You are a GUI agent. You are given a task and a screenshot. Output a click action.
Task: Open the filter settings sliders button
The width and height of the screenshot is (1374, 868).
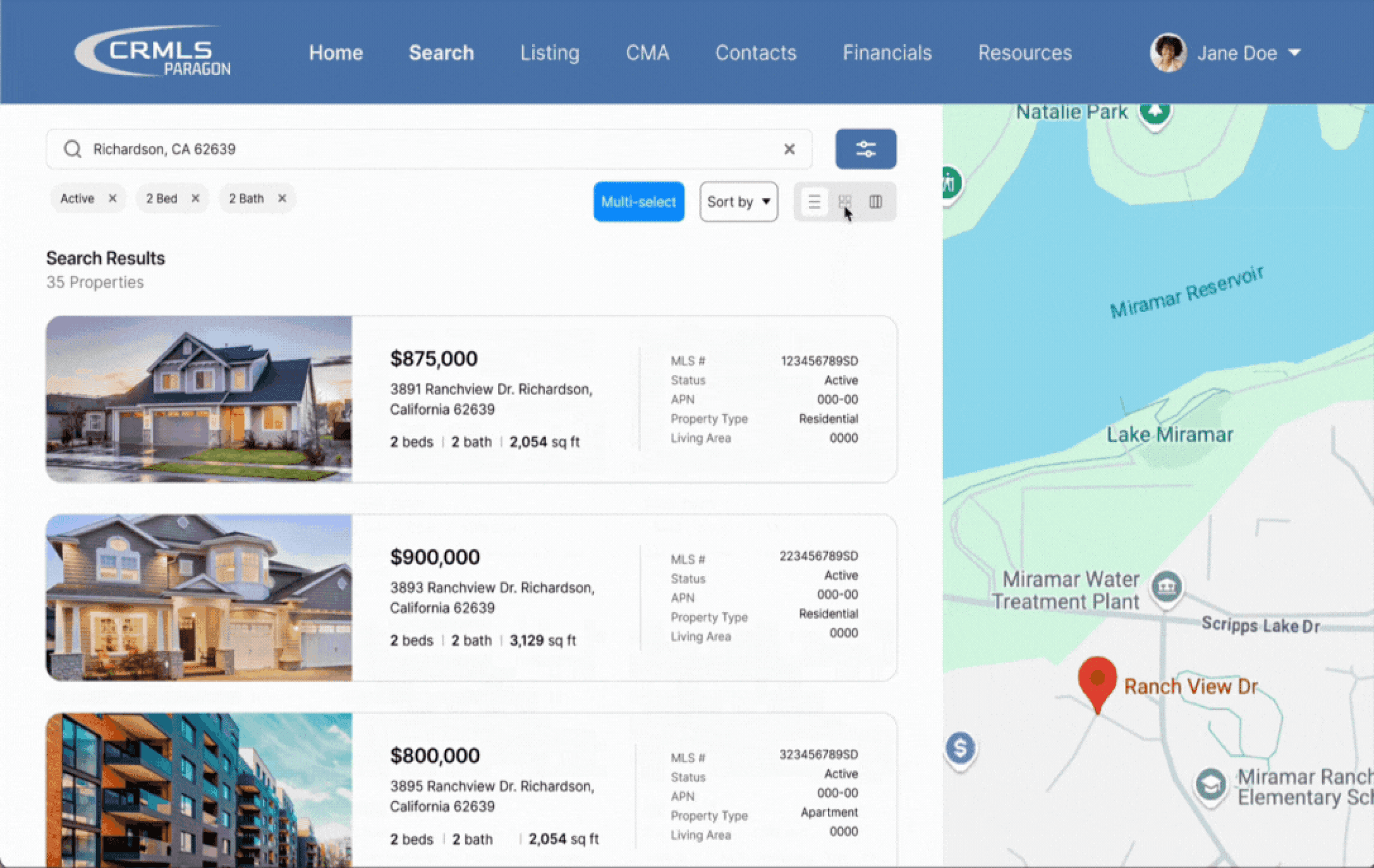tap(866, 150)
